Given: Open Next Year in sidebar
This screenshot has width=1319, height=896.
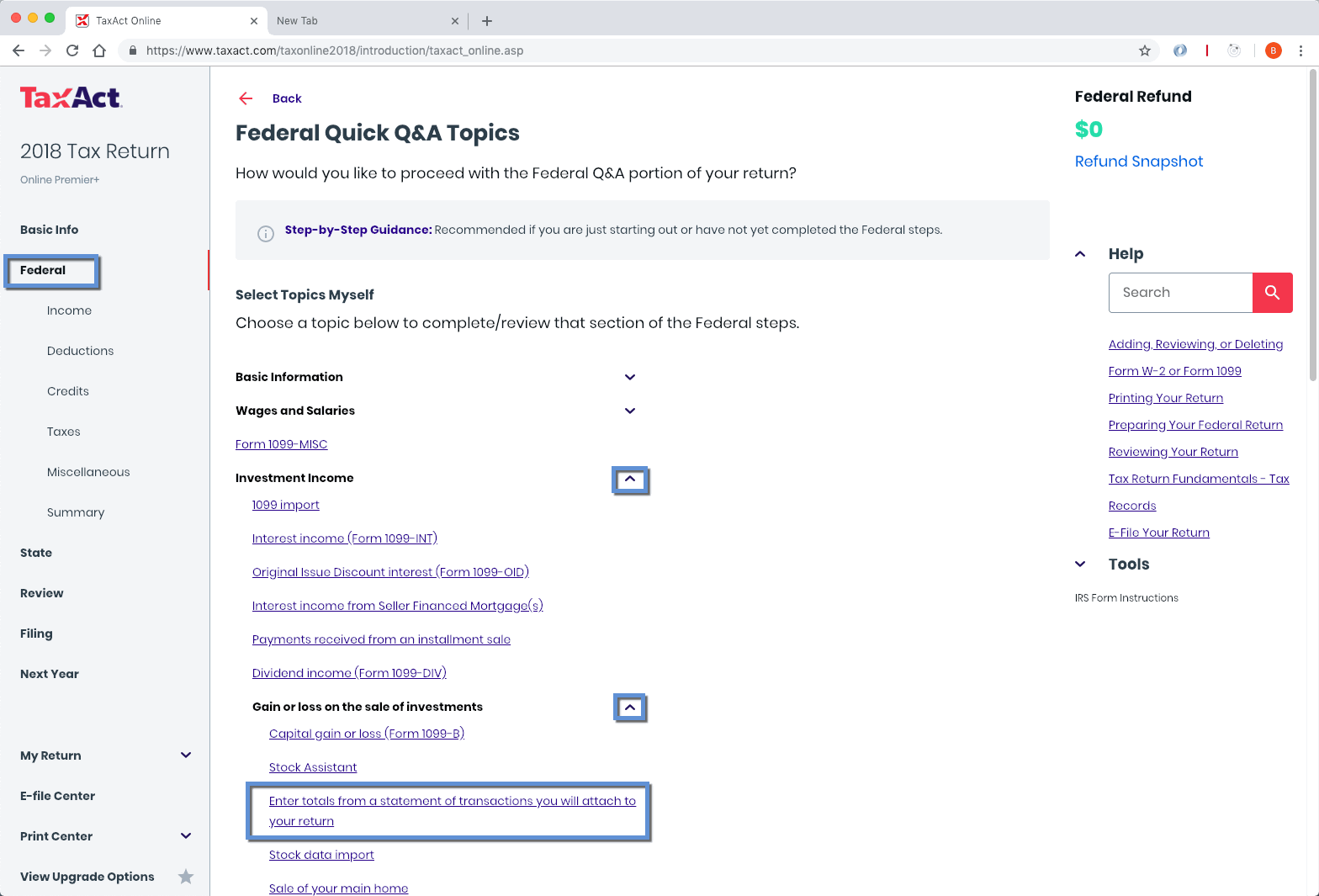Looking at the screenshot, I should click(x=49, y=674).
